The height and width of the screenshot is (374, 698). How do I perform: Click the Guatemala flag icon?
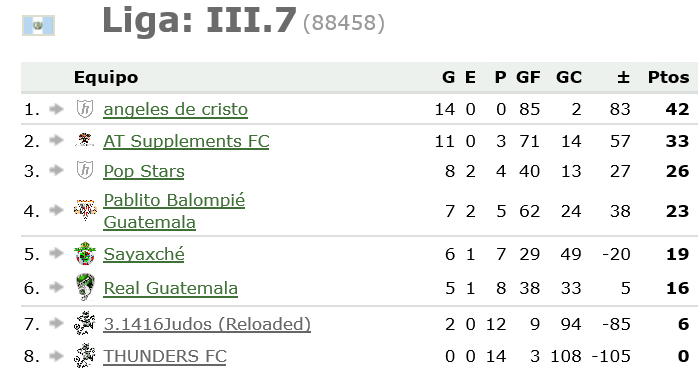point(38,25)
